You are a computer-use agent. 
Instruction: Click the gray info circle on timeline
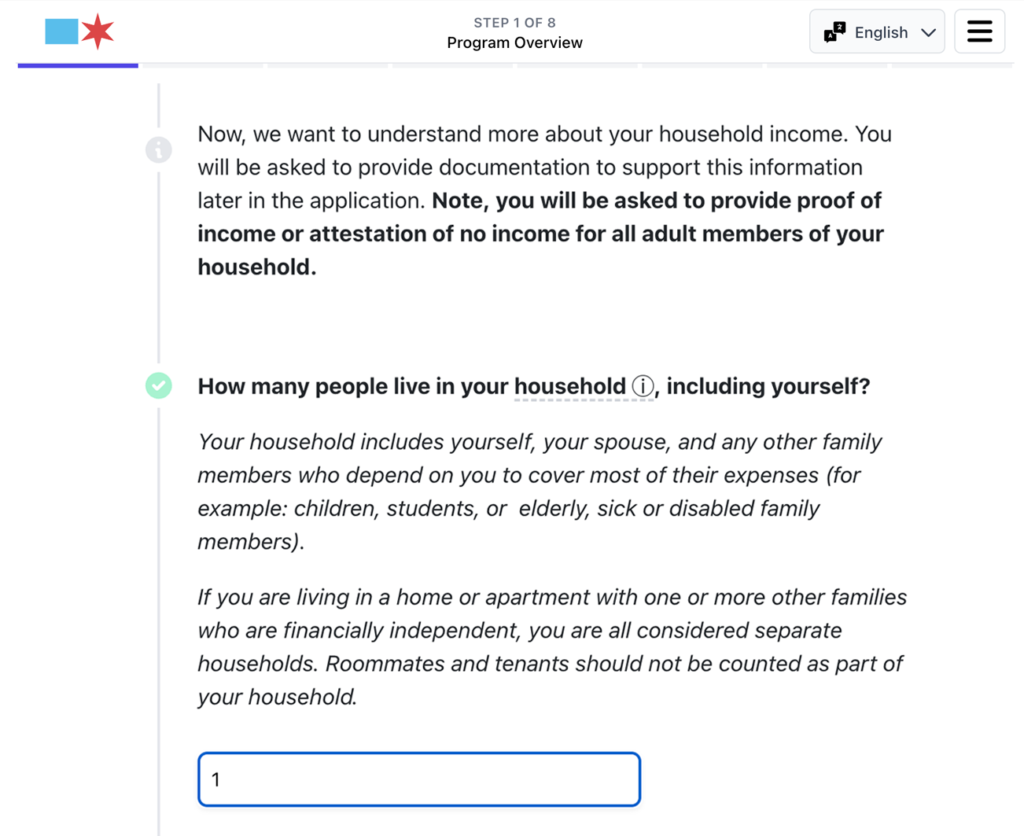(x=158, y=150)
